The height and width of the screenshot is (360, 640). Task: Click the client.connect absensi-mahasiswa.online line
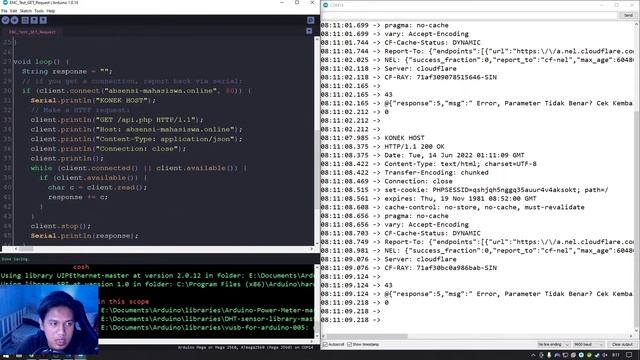coord(137,91)
